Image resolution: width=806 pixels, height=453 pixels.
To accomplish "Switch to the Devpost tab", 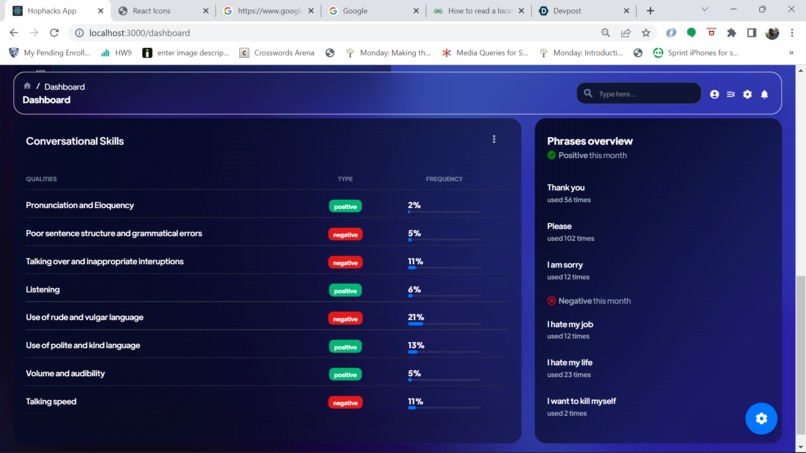I will coord(584,11).
